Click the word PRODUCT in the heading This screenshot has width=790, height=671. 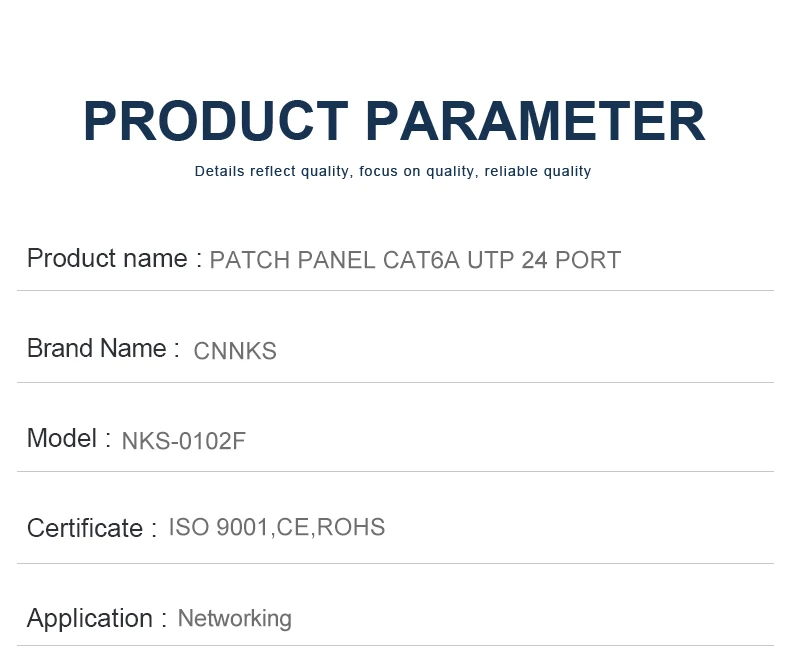(215, 122)
